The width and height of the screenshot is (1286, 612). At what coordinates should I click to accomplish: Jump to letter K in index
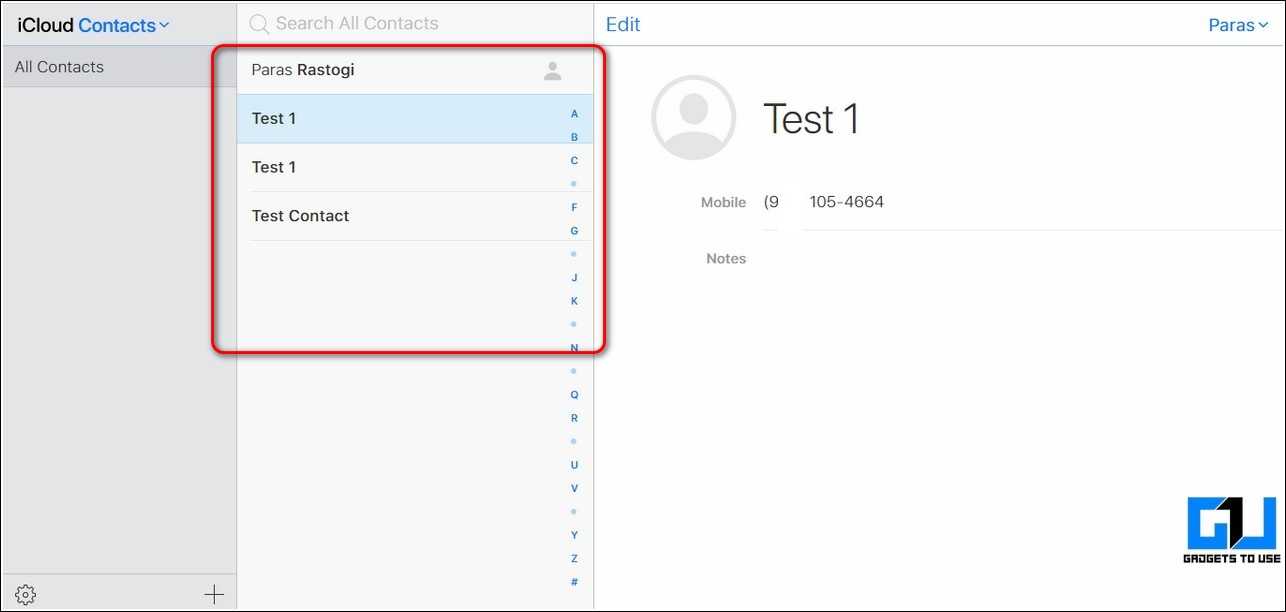(x=574, y=301)
